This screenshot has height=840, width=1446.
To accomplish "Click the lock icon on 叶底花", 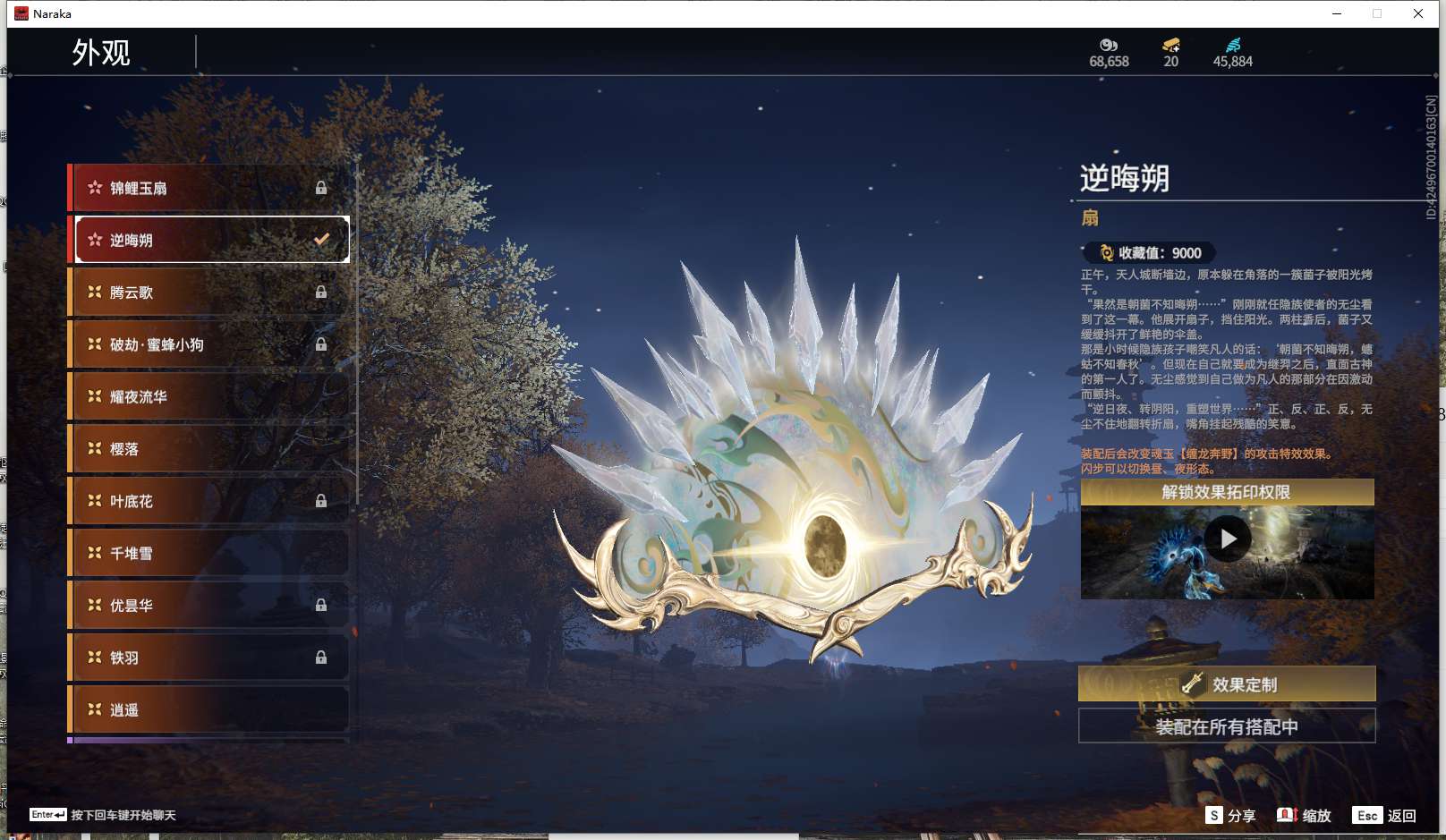I will coord(321,501).
